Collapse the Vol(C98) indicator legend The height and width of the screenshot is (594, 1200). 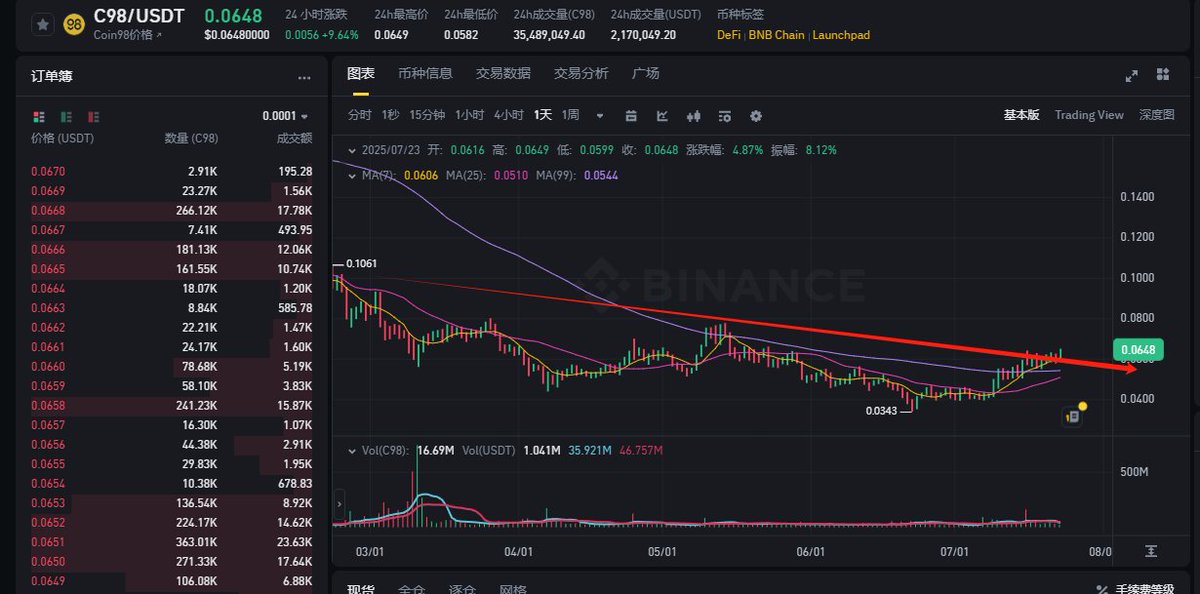350,452
